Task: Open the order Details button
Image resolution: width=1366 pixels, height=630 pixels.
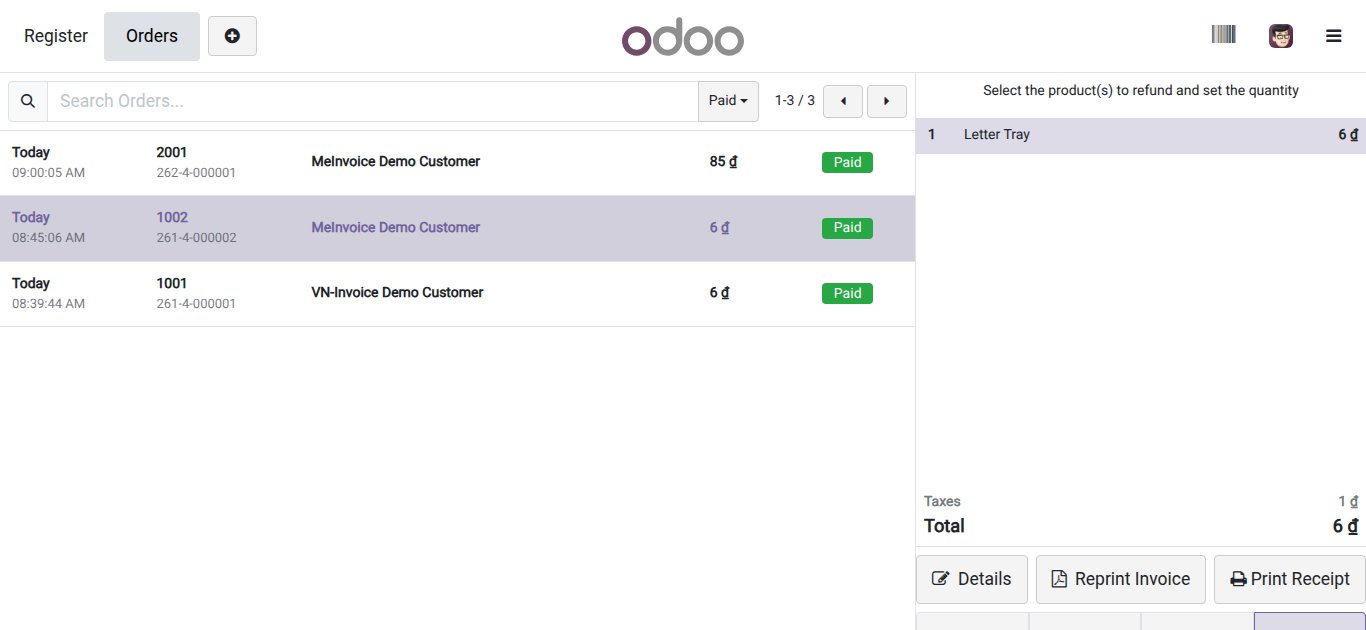Action: coord(972,579)
